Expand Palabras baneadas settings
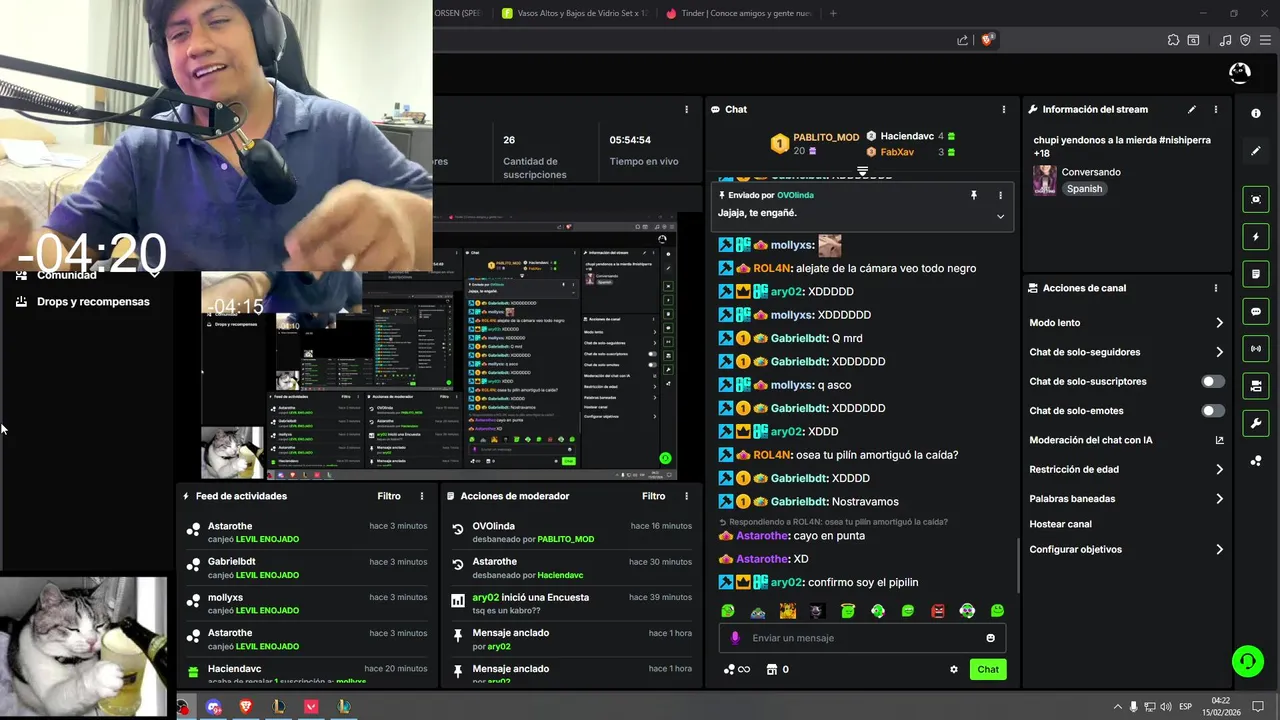The image size is (1280, 720). (x=1219, y=498)
